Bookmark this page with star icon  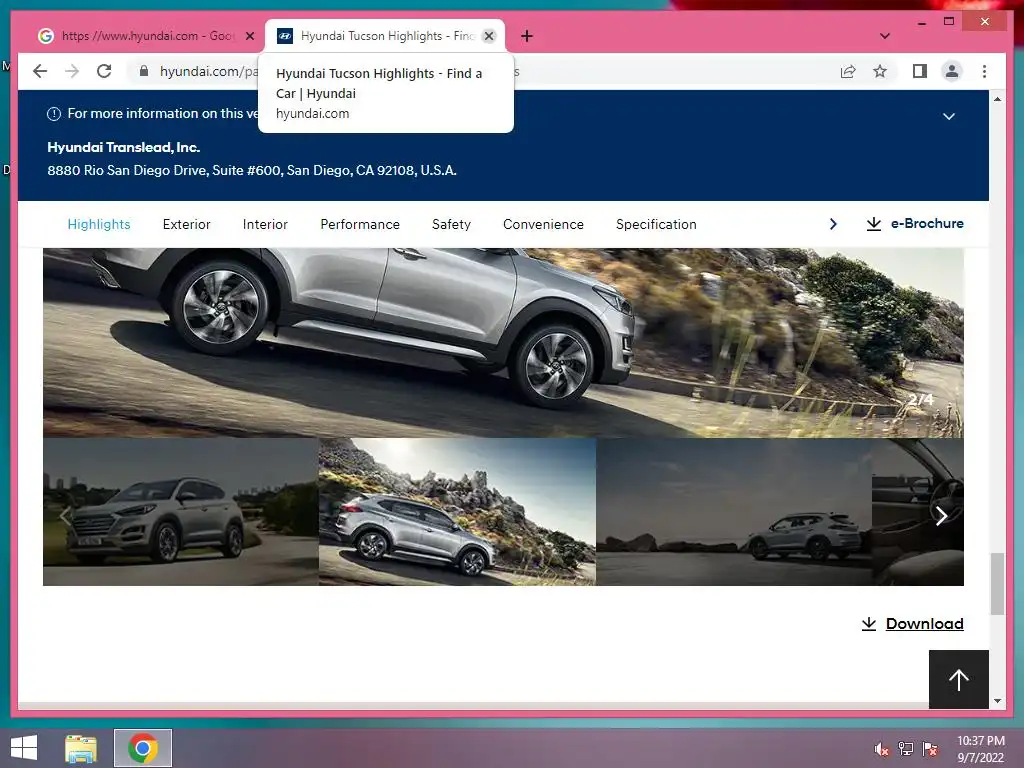point(880,71)
